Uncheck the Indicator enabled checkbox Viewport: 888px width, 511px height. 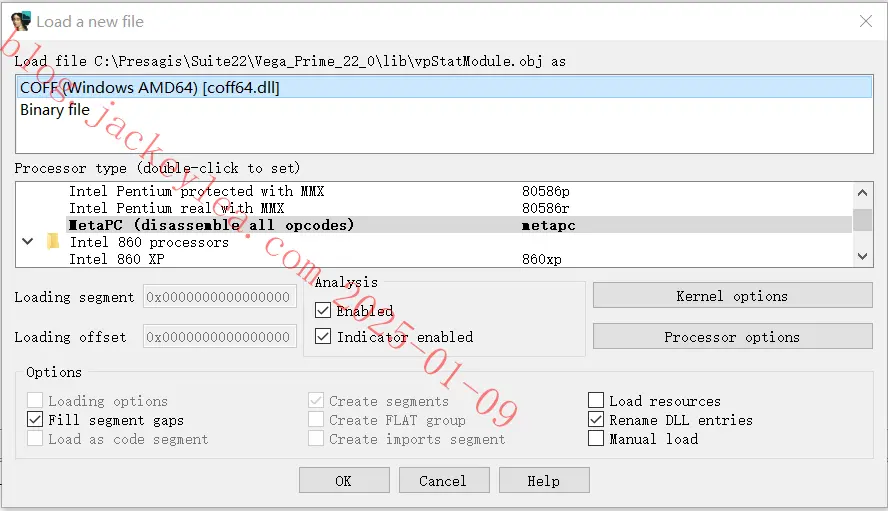323,336
